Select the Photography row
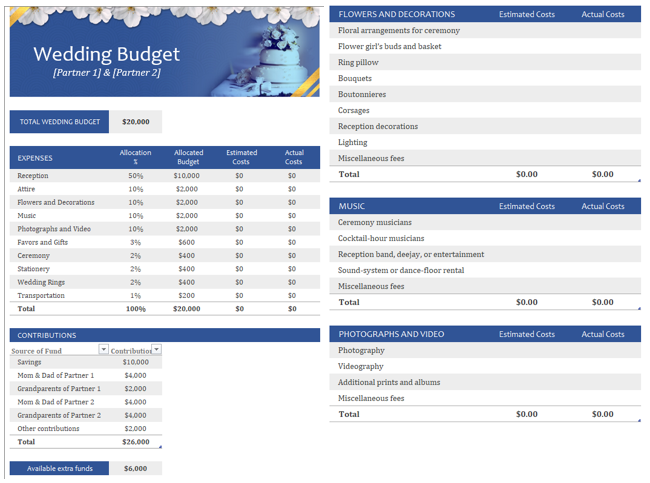This screenshot has width=650, height=483. [485, 350]
